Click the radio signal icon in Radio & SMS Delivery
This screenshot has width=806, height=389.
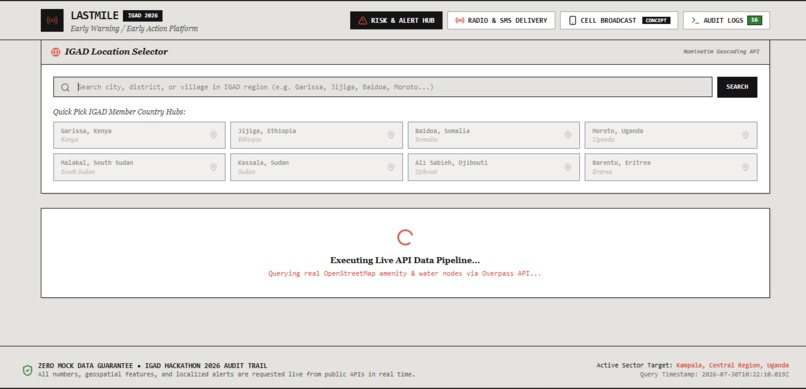coord(460,21)
